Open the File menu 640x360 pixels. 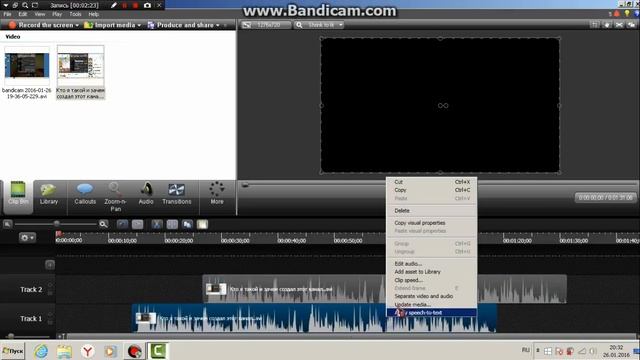7,14
